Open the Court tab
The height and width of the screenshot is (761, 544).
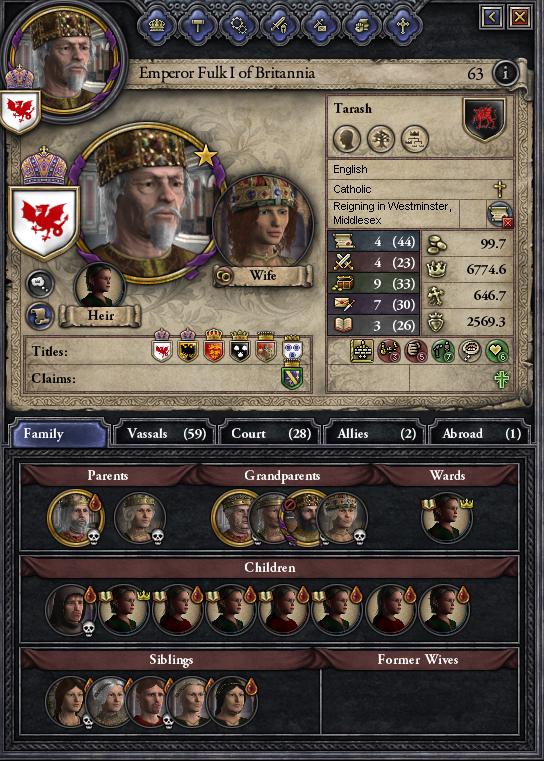(270, 433)
